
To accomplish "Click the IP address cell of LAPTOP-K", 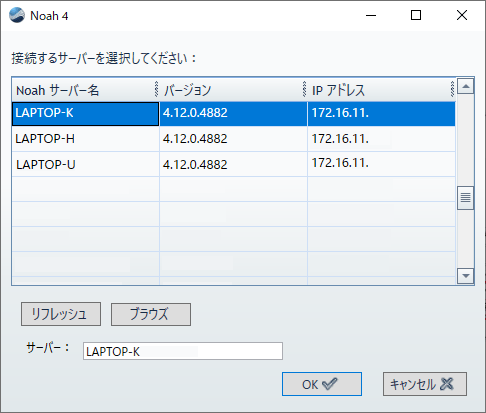I will (381, 114).
